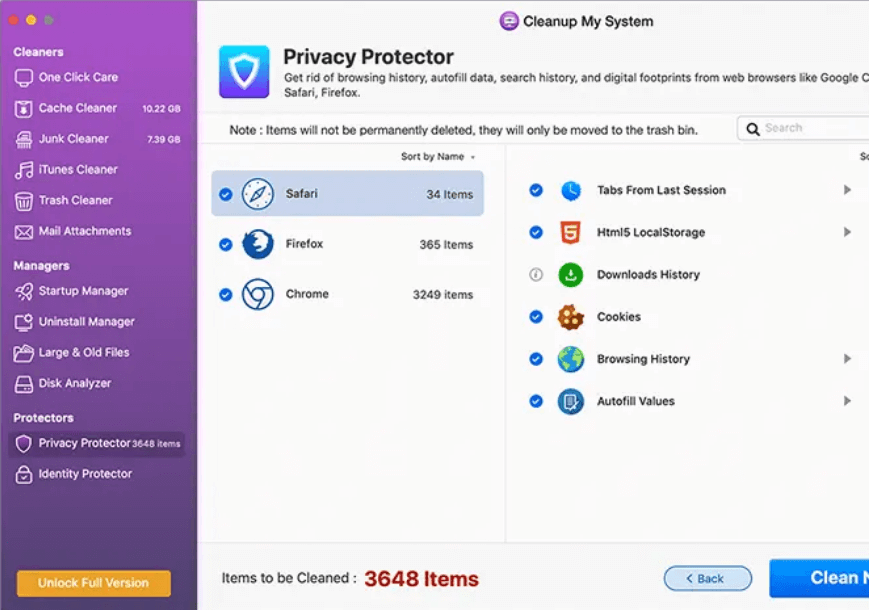Click the '3648 items' sidebar badge

[156, 444]
